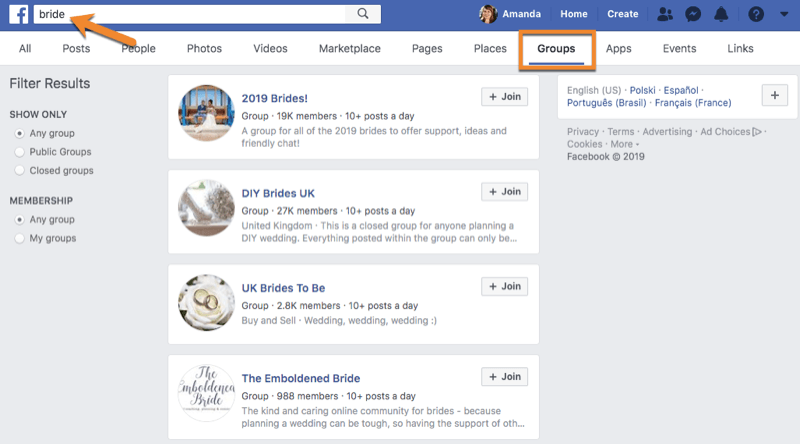Screen dimensions: 800x444
Task: Click The Emboldened Bride logo thumbnail
Action: coord(206,393)
